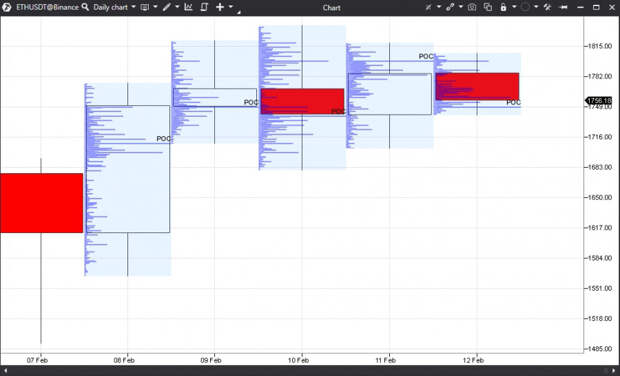Image resolution: width=620 pixels, height=376 pixels.
Task: Click ETHUSDT@Binance instrument name
Action: (47, 7)
